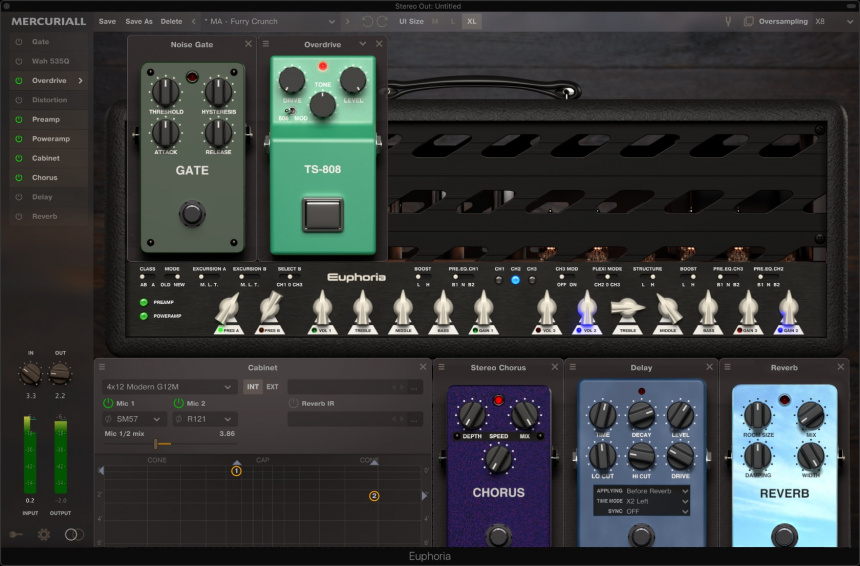Select Preamp in the effects sidebar
The height and width of the screenshot is (566, 860).
pos(46,119)
